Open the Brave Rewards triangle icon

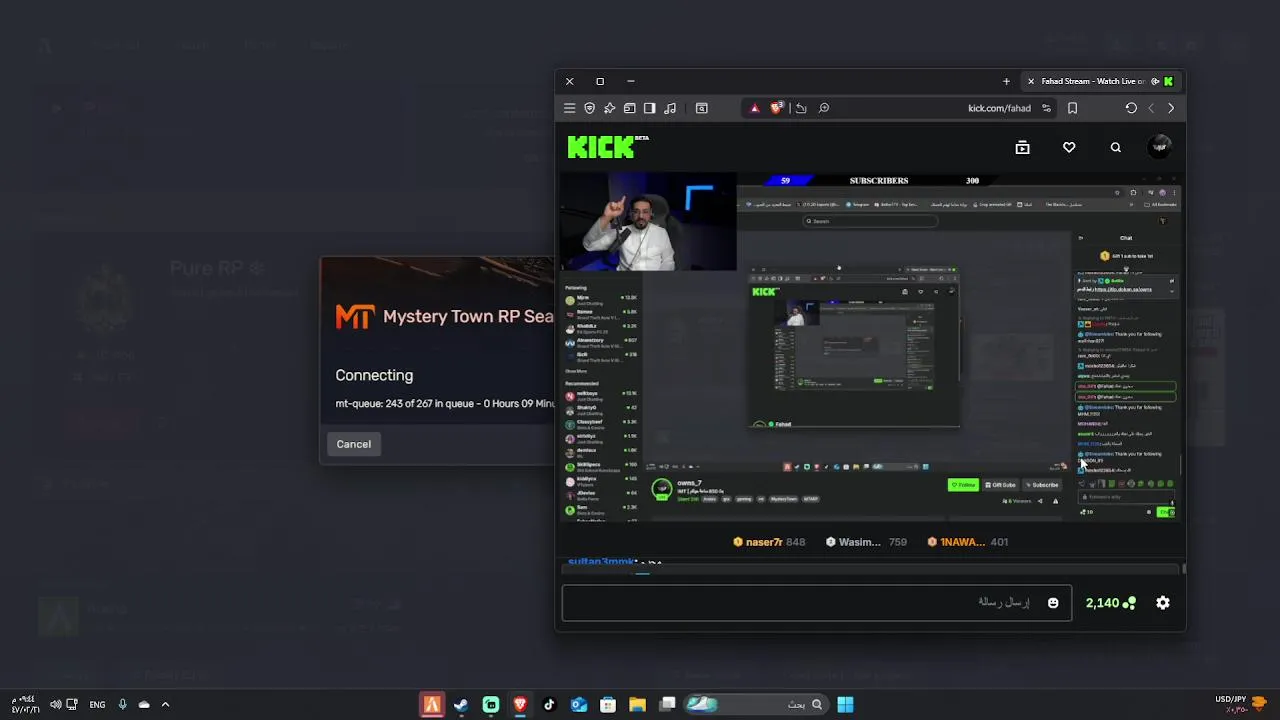tap(755, 108)
